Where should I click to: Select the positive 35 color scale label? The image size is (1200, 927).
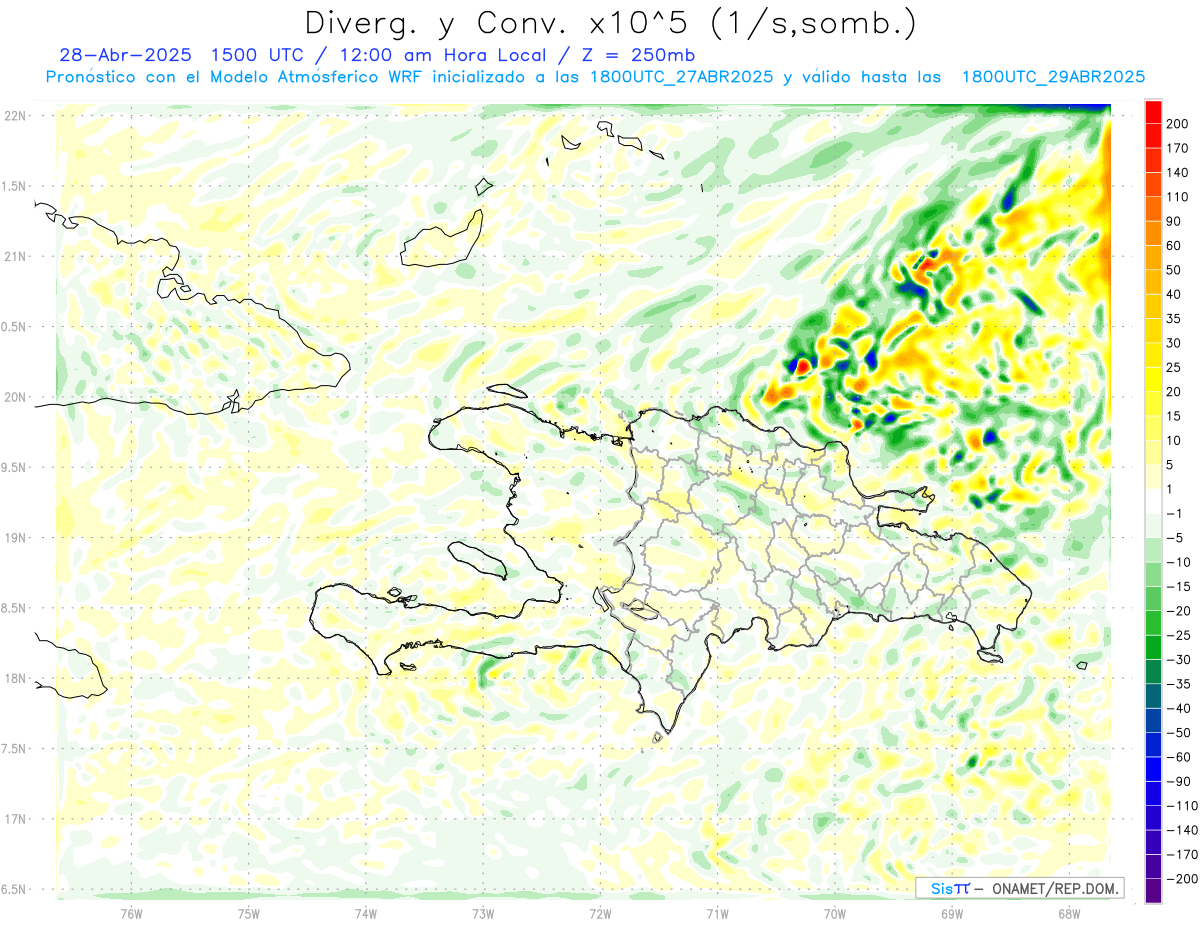1175,319
